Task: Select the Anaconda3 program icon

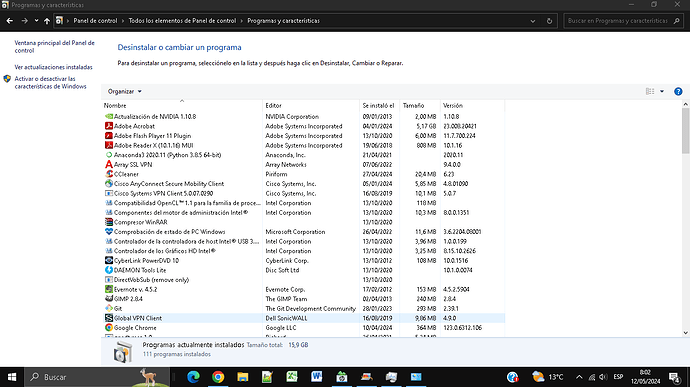Action: point(109,155)
